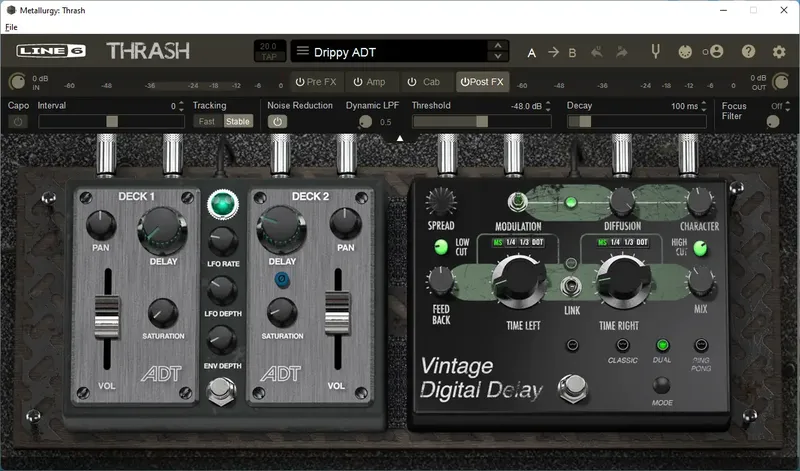Select the CLASSIC delay mode LED
This screenshot has height=471, width=800.
[x=622, y=345]
